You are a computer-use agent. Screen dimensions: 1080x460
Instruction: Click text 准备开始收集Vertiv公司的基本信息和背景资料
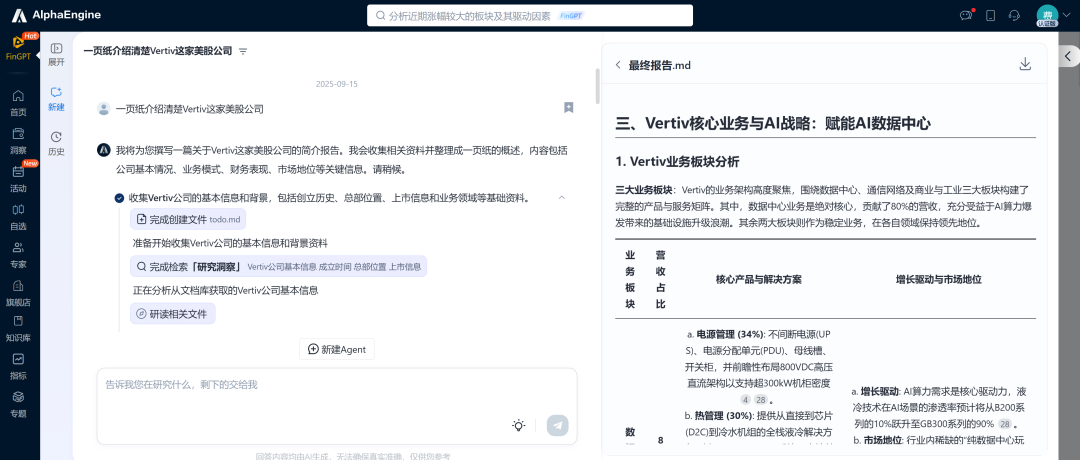click(x=230, y=243)
